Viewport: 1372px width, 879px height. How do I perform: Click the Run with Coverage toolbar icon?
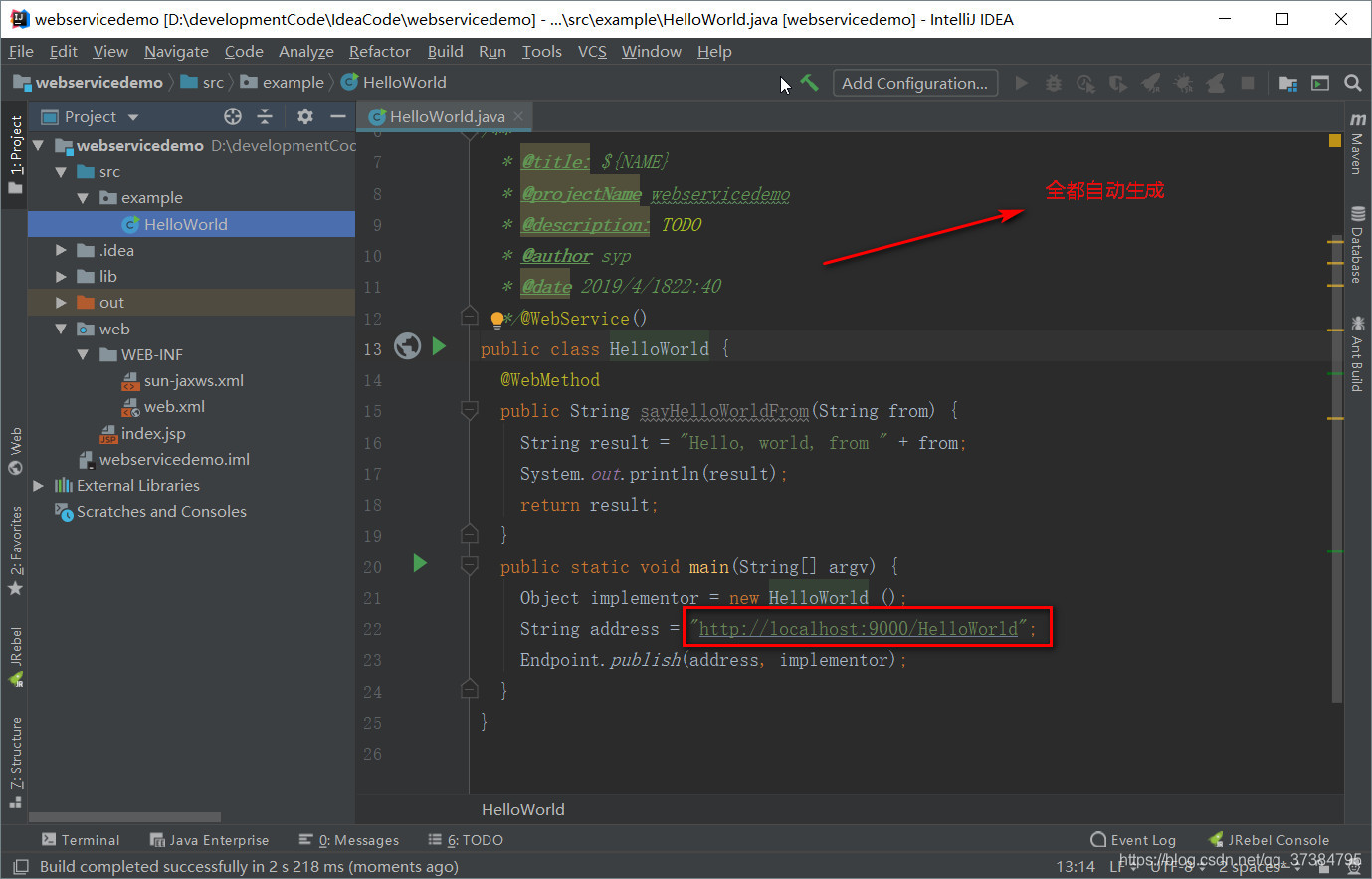pos(1118,83)
